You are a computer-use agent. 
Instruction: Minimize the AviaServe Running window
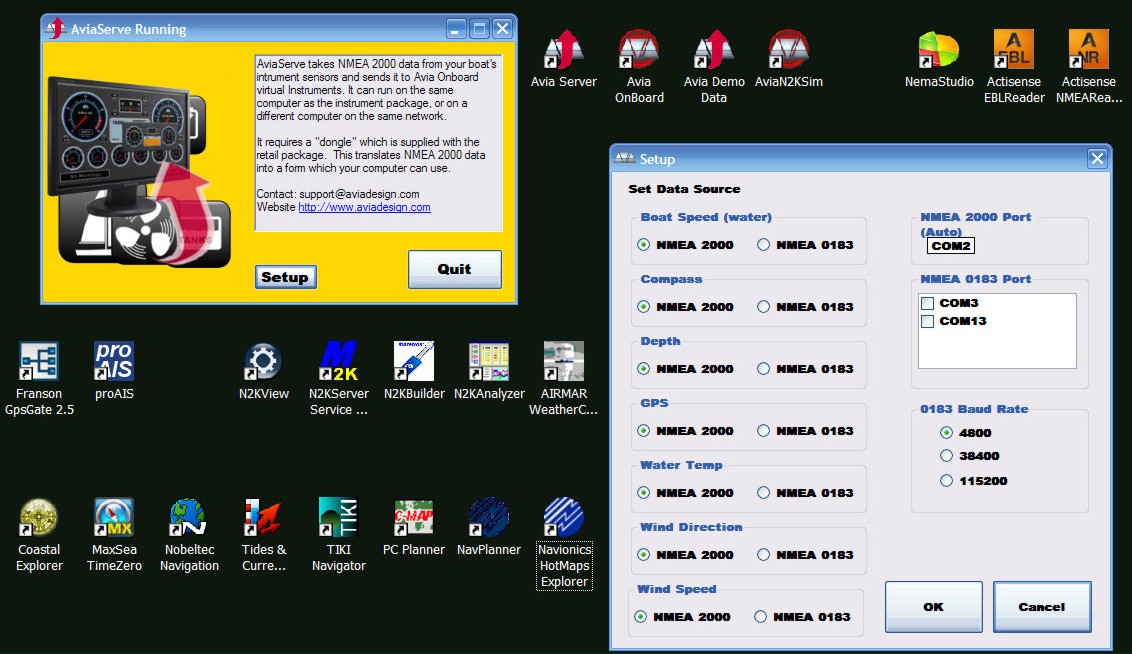point(456,29)
